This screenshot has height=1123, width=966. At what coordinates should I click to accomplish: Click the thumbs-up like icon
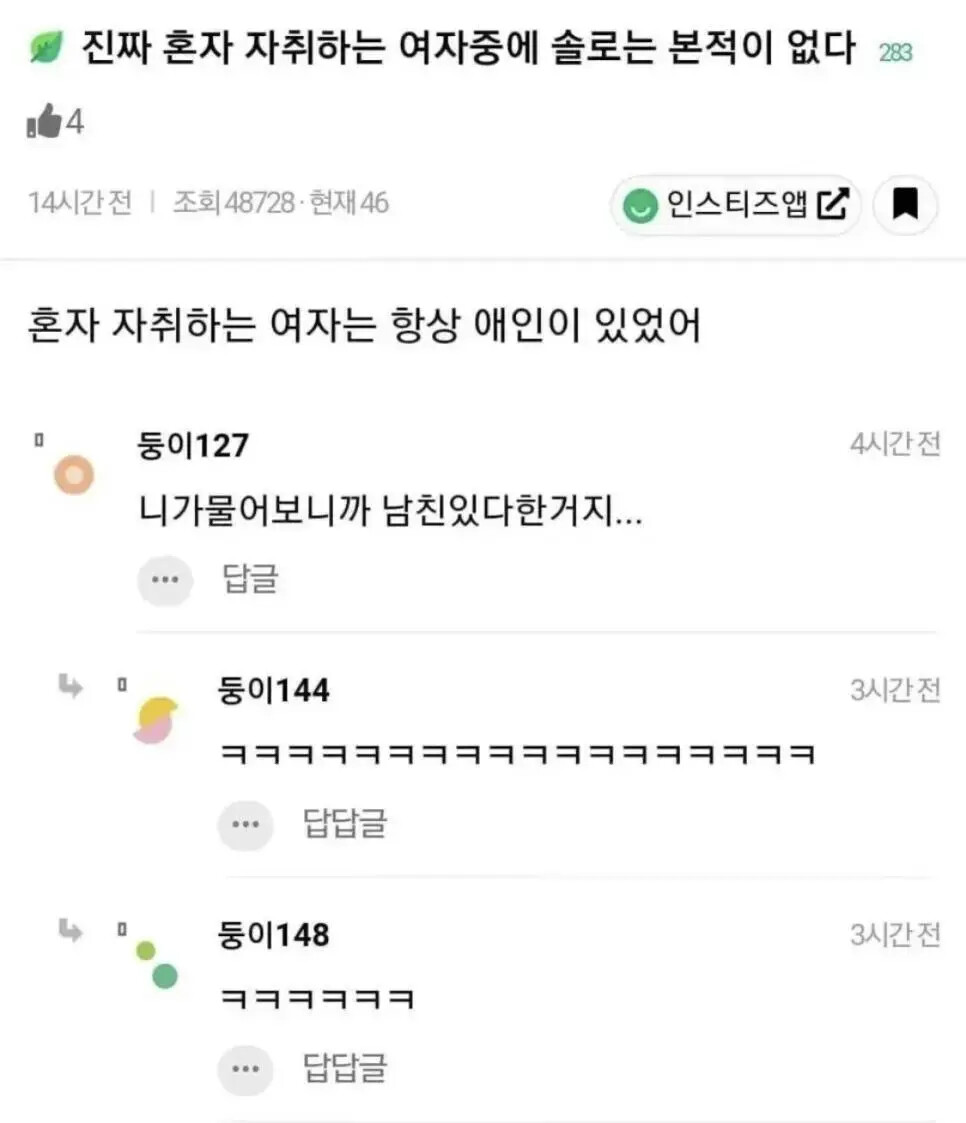44,123
